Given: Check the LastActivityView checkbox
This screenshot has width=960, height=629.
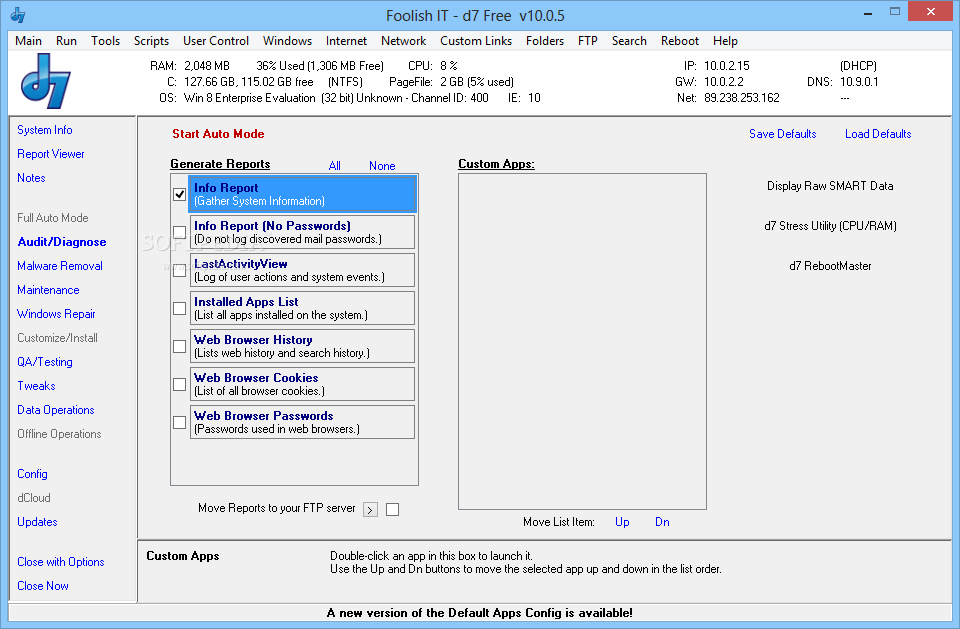Looking at the screenshot, I should pos(179,270).
